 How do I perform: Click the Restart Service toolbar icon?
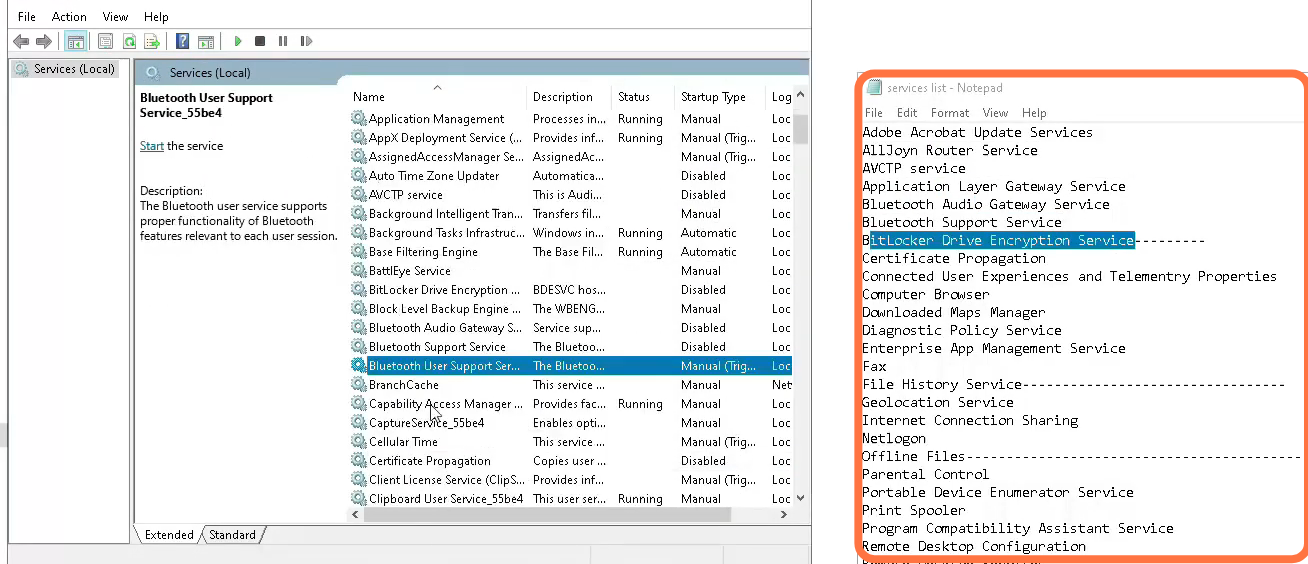[x=306, y=41]
